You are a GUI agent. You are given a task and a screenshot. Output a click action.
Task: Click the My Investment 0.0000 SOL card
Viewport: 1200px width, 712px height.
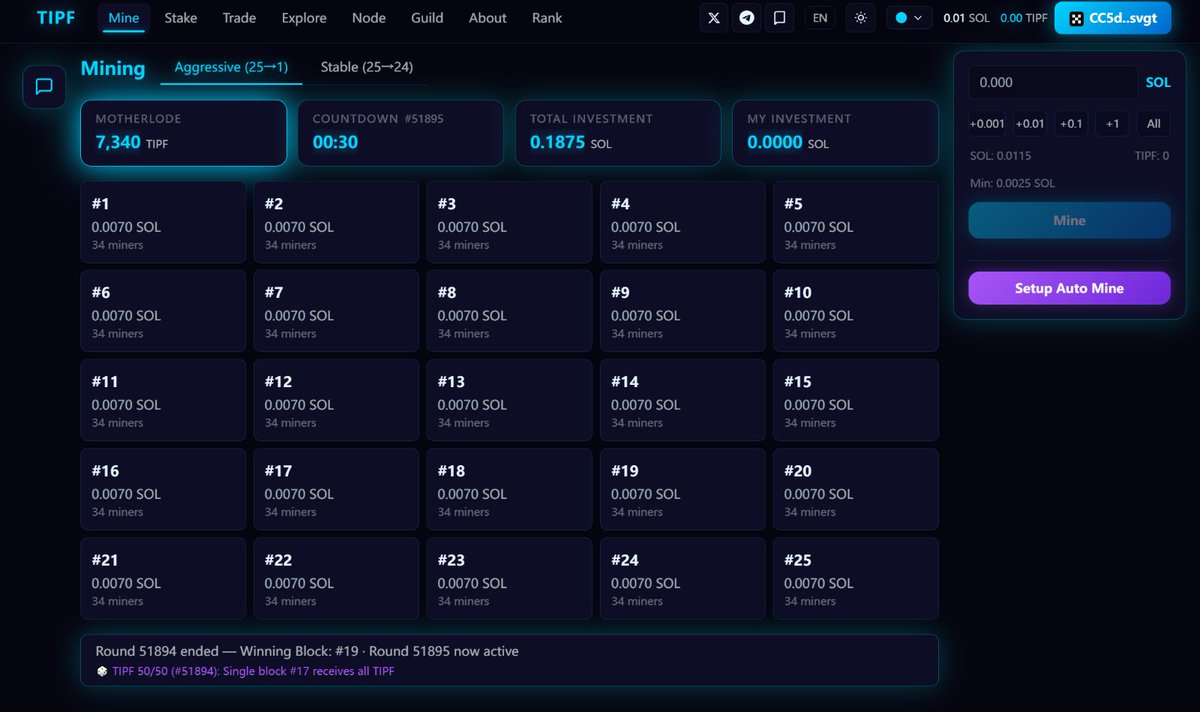835,133
